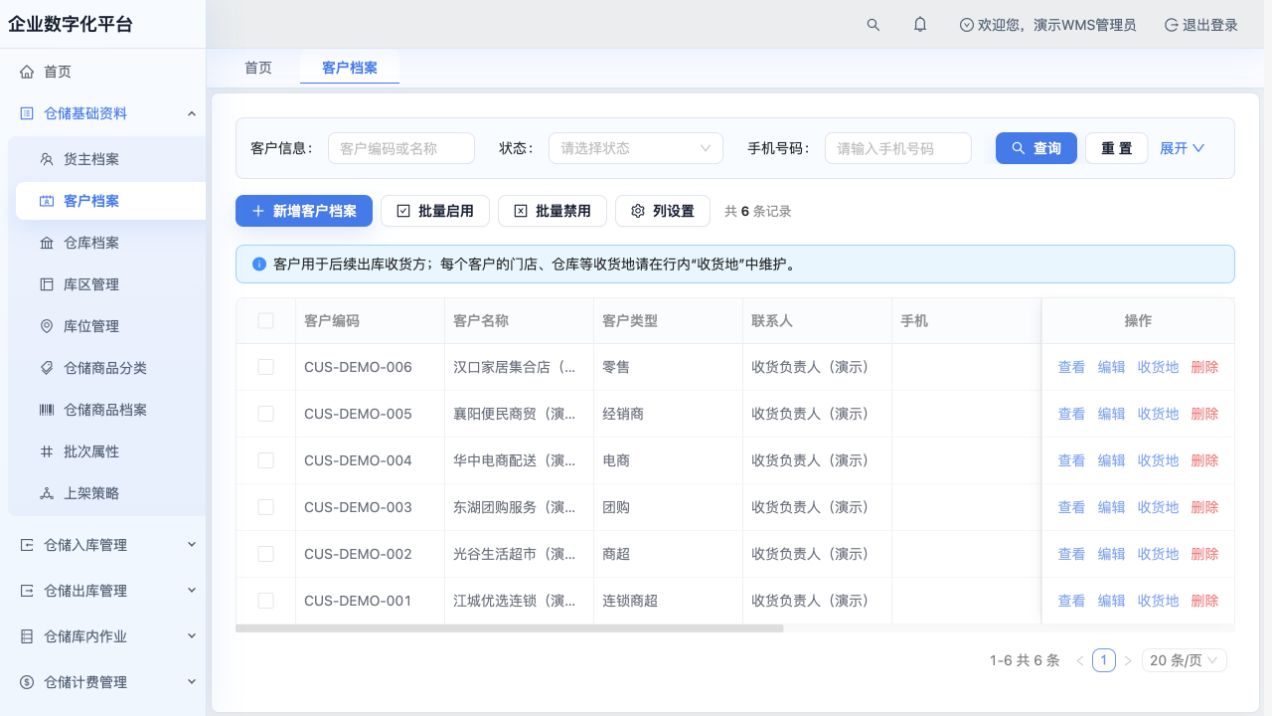Click 批量启用 button

435,211
